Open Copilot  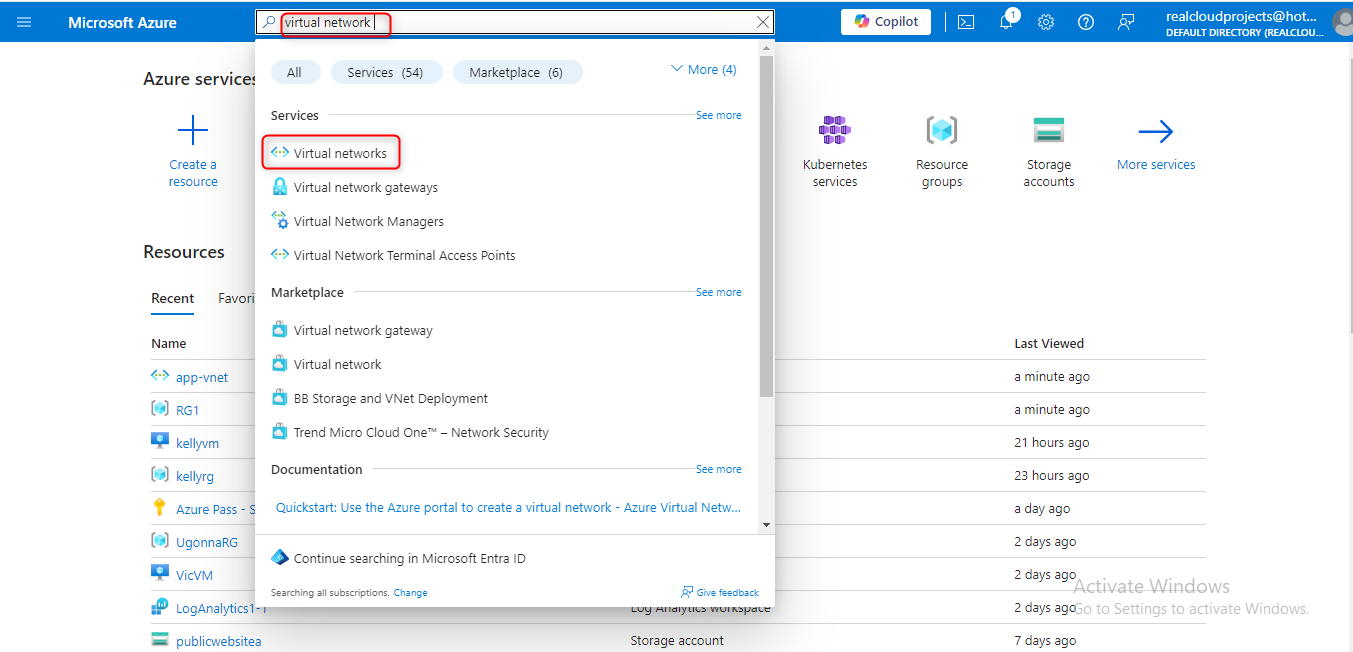(886, 22)
